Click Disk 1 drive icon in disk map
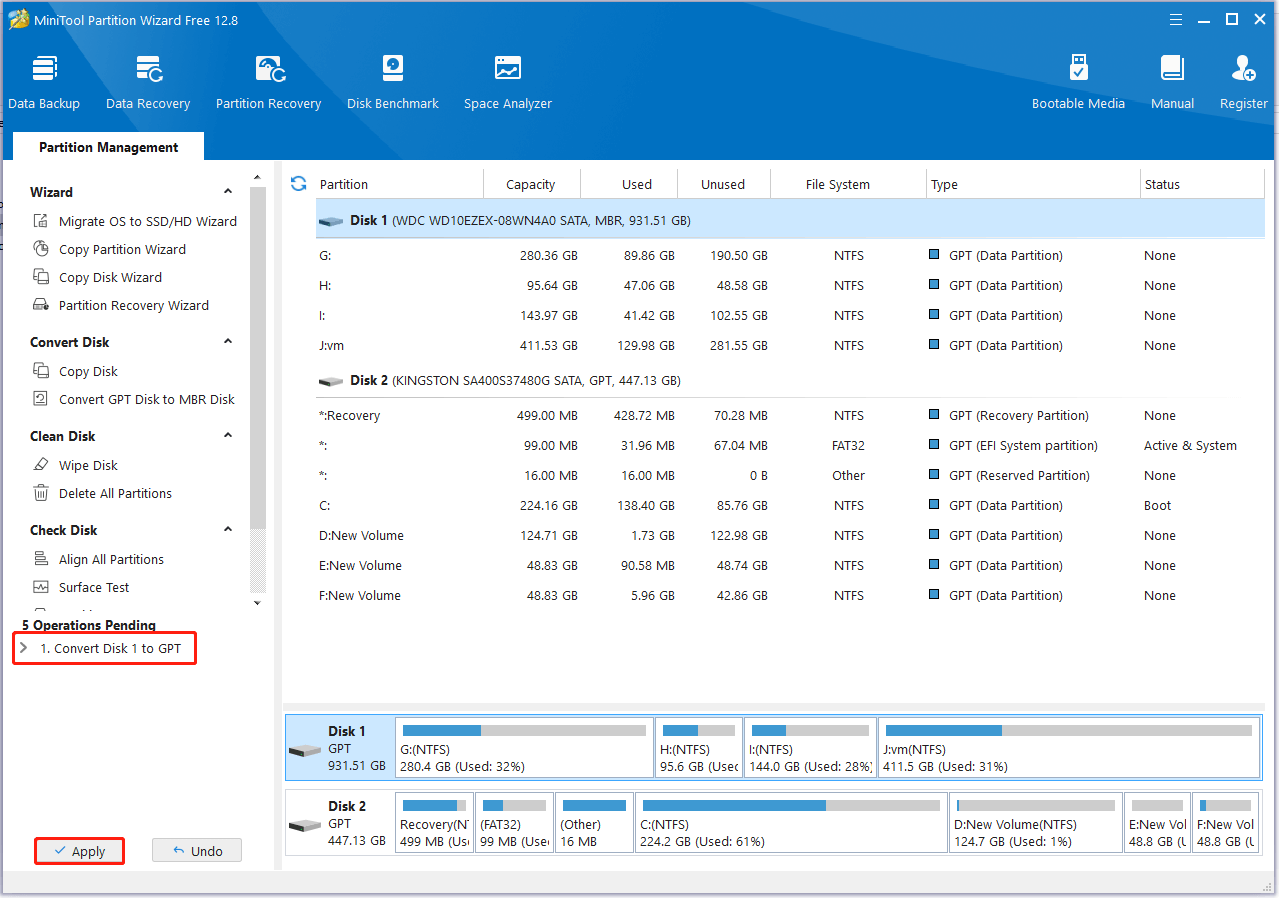The height and width of the screenshot is (898, 1279). click(305, 750)
